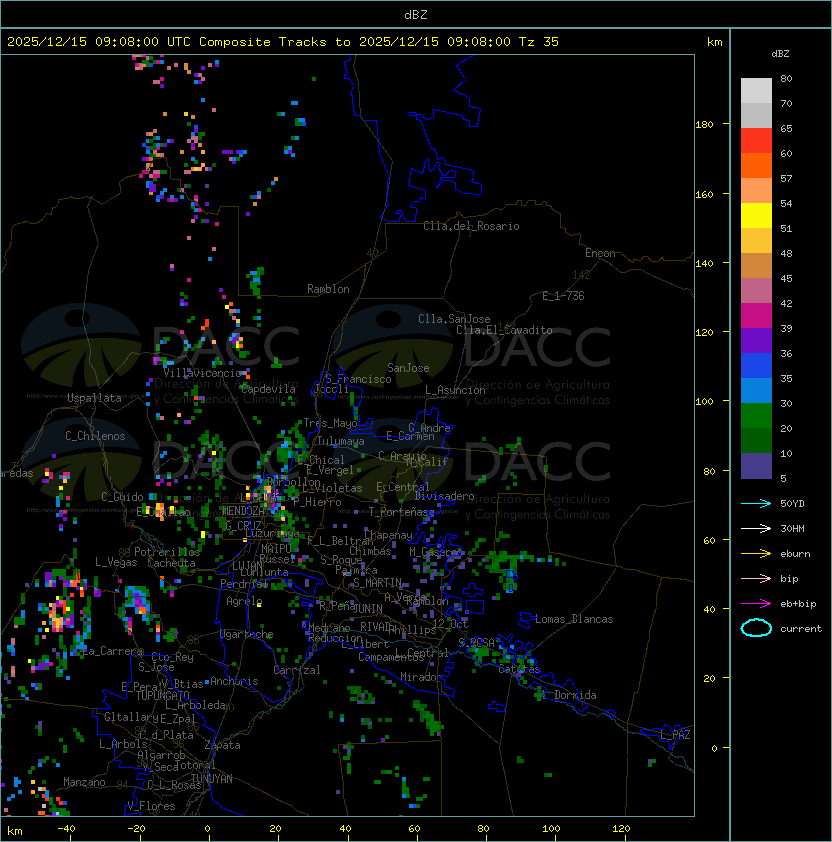Click the Divisadero place label

pyautogui.click(x=445, y=496)
